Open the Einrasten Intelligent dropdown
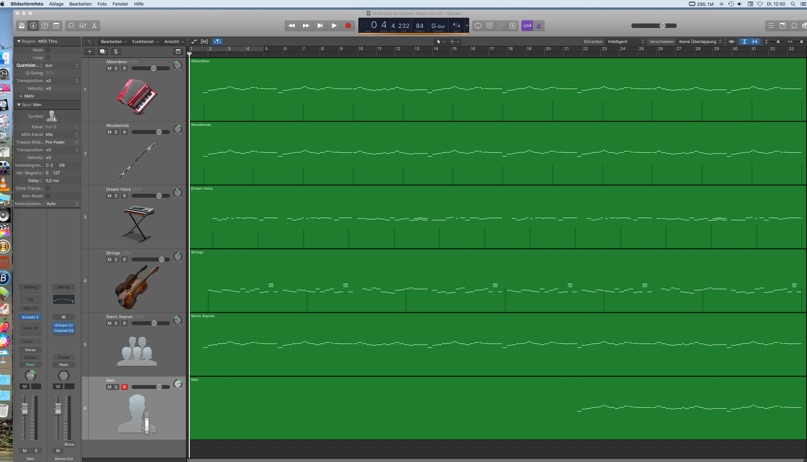Viewport: 807px width, 462px height. (625, 41)
